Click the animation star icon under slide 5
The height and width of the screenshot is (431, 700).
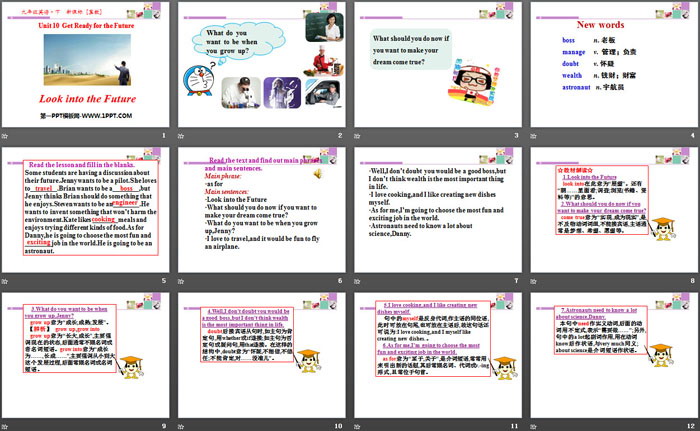[5, 281]
